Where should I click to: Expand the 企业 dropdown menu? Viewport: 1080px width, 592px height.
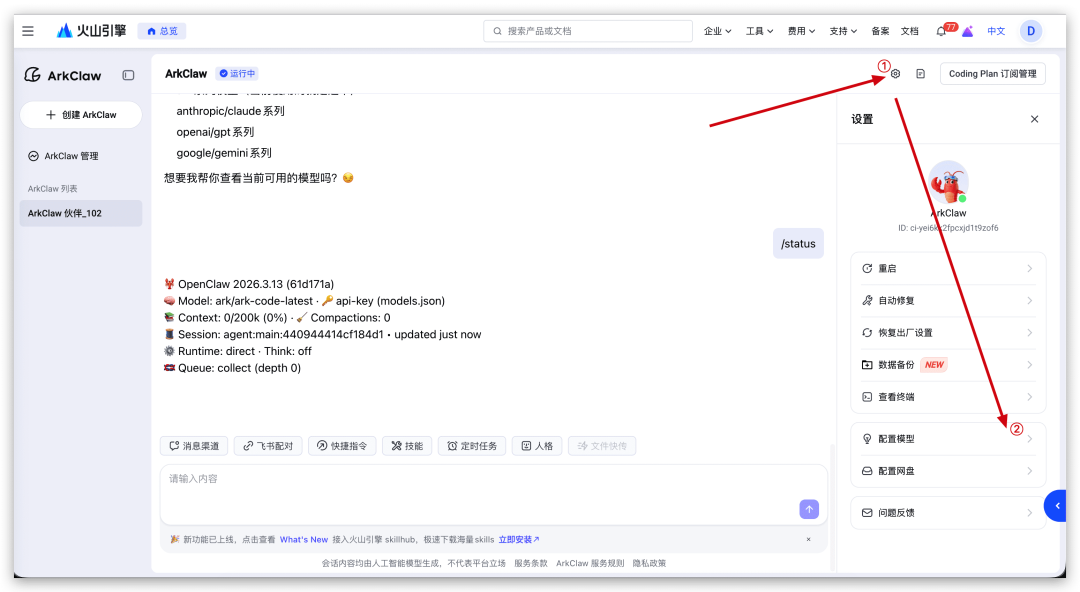click(x=717, y=31)
